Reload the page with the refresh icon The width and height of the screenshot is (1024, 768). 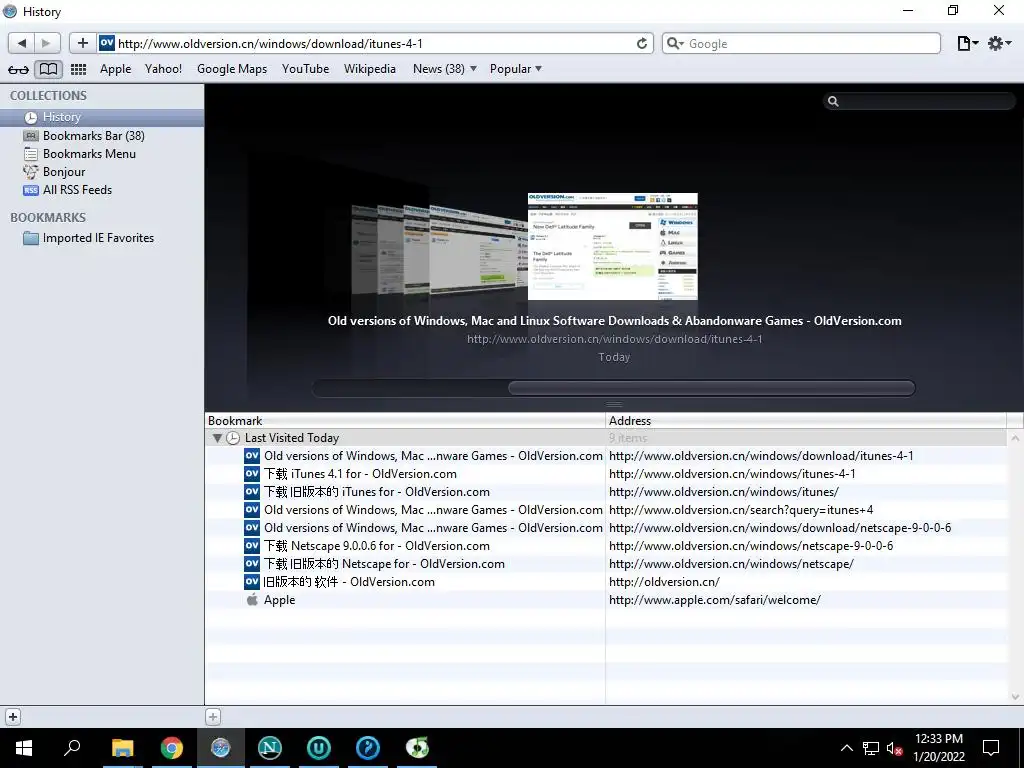641,43
